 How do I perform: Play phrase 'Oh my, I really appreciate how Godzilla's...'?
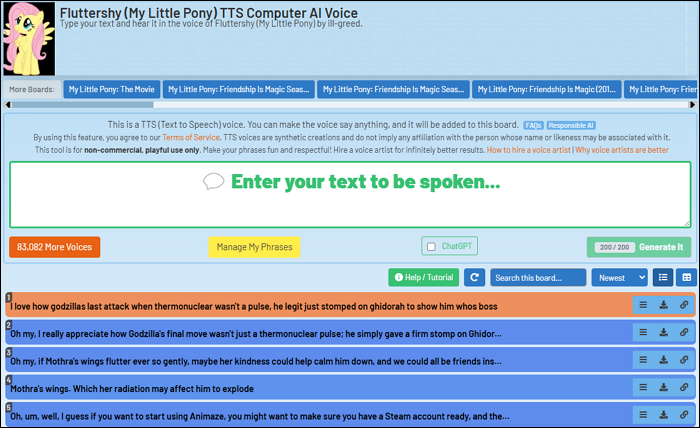point(256,334)
